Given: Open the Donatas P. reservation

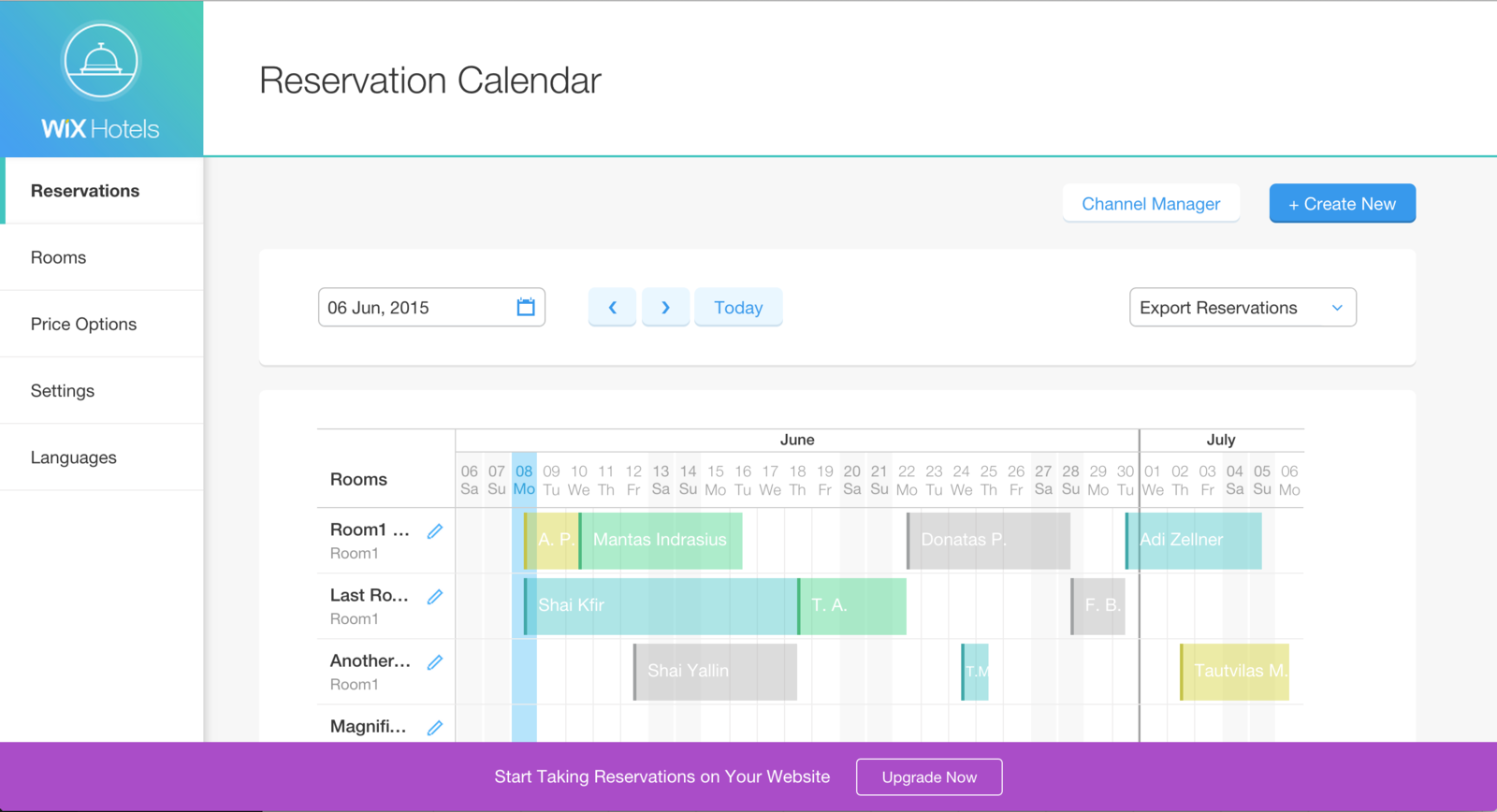Looking at the screenshot, I should (x=988, y=541).
